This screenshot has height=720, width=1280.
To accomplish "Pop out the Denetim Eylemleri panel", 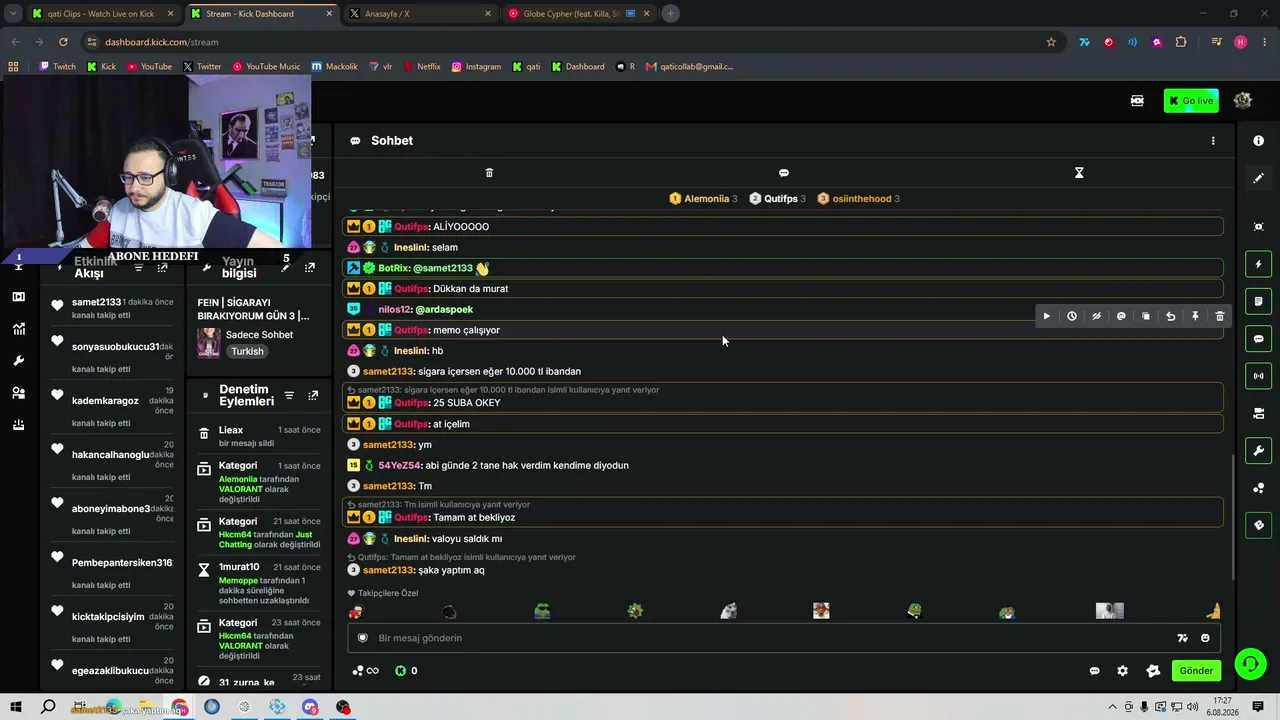I will point(313,396).
